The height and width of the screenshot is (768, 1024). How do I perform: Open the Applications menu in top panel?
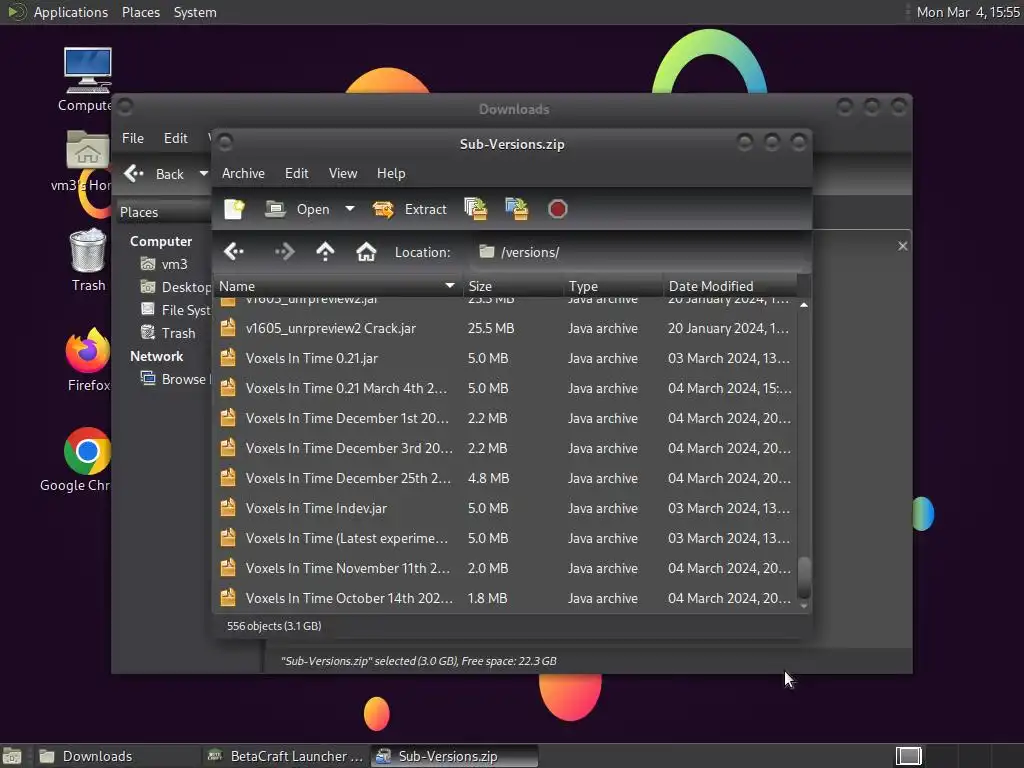point(58,12)
